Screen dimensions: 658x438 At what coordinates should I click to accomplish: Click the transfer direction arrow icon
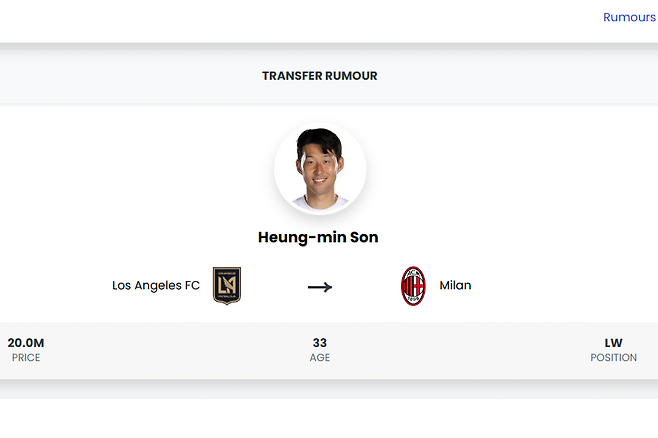click(x=320, y=287)
